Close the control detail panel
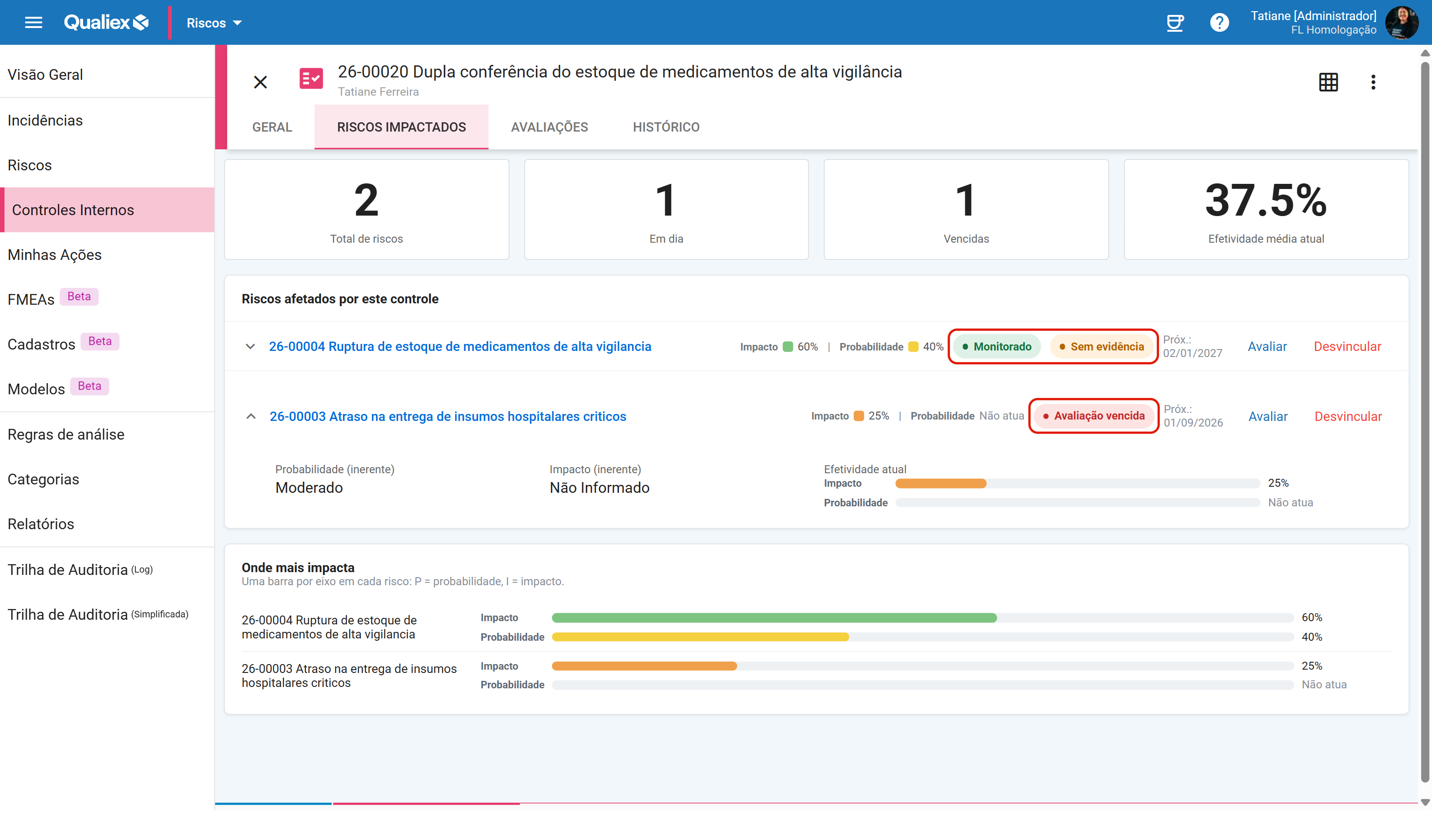The height and width of the screenshot is (840, 1432). [260, 82]
